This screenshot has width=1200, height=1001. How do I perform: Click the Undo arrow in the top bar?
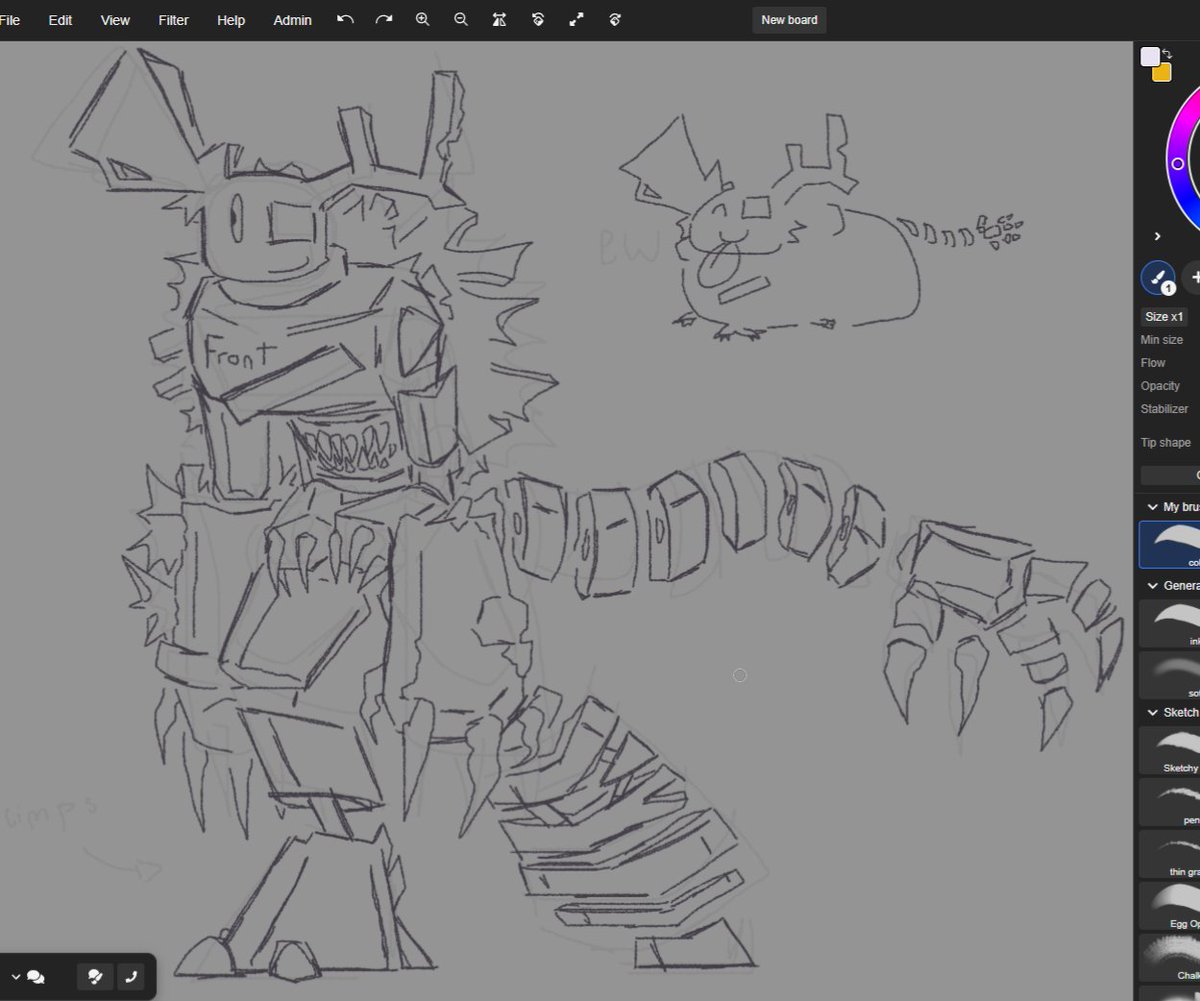[345, 19]
